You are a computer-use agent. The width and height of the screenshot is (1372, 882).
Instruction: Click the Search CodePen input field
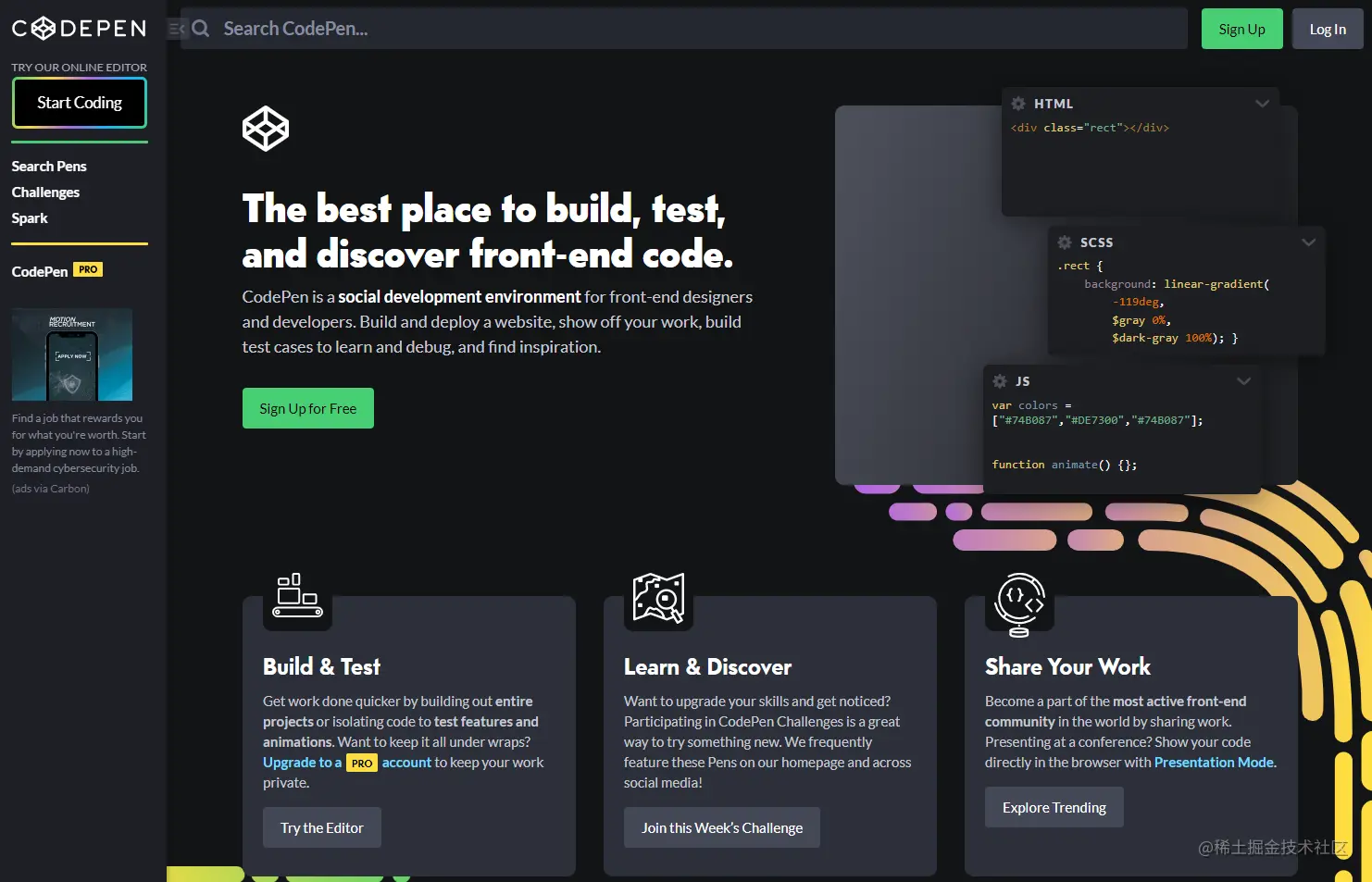point(684,29)
